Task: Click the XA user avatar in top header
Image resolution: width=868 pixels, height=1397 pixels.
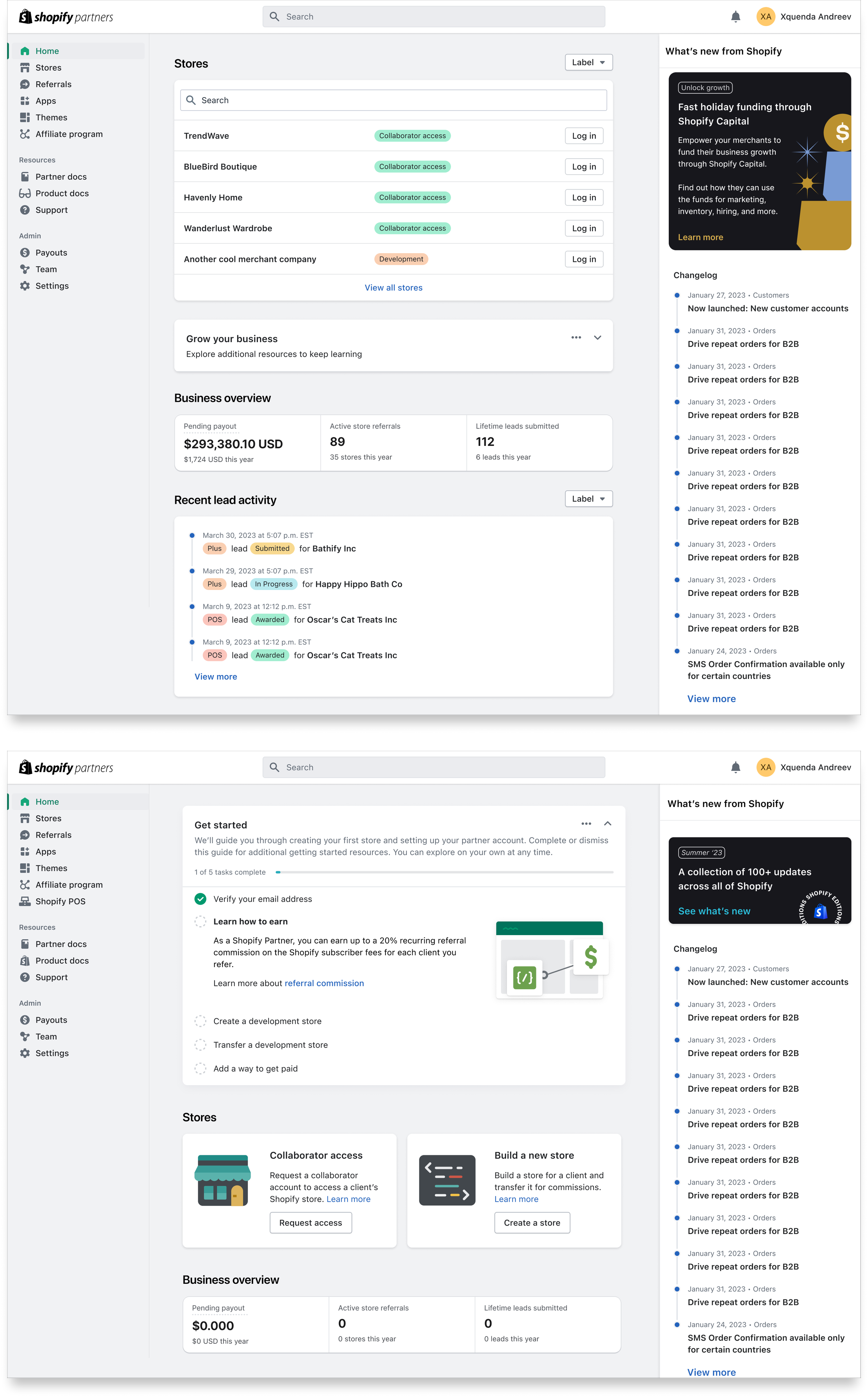Action: (x=765, y=17)
